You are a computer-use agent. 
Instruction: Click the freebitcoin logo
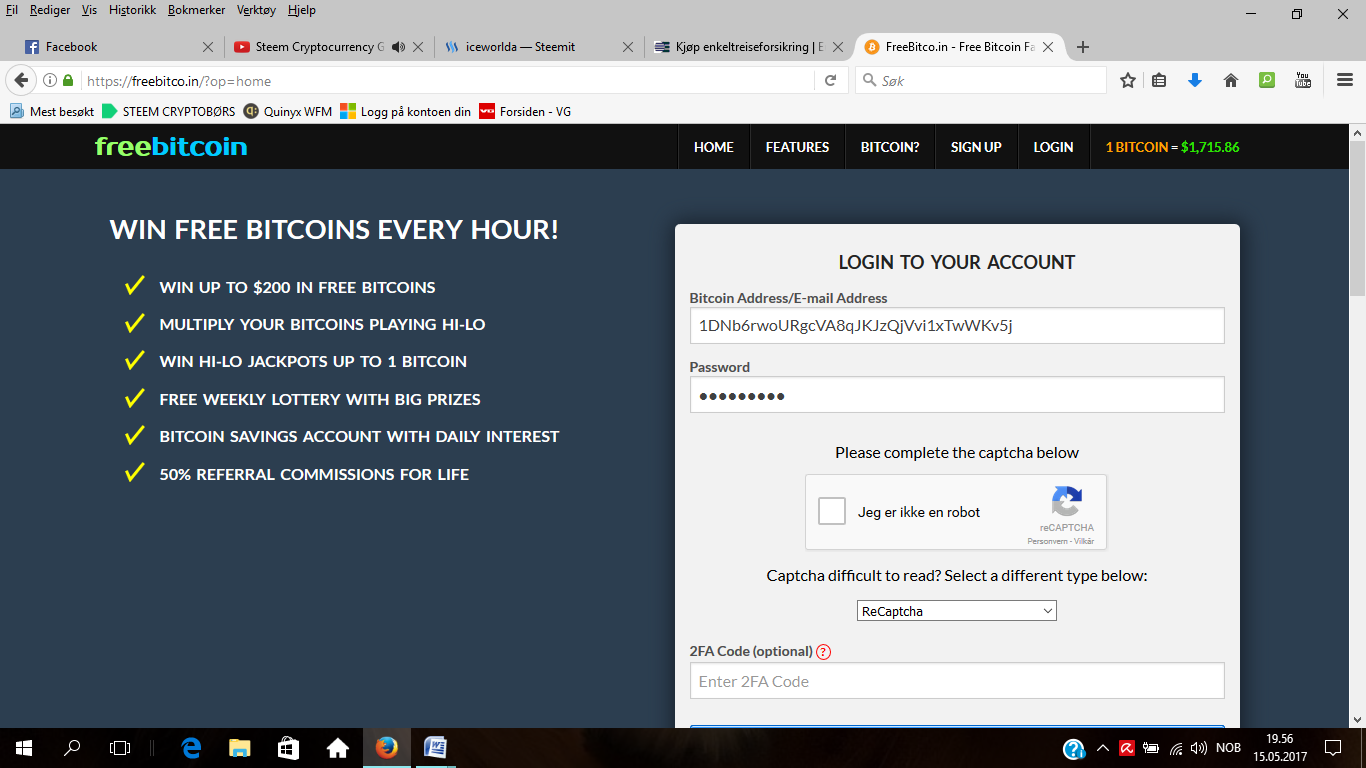(x=171, y=147)
